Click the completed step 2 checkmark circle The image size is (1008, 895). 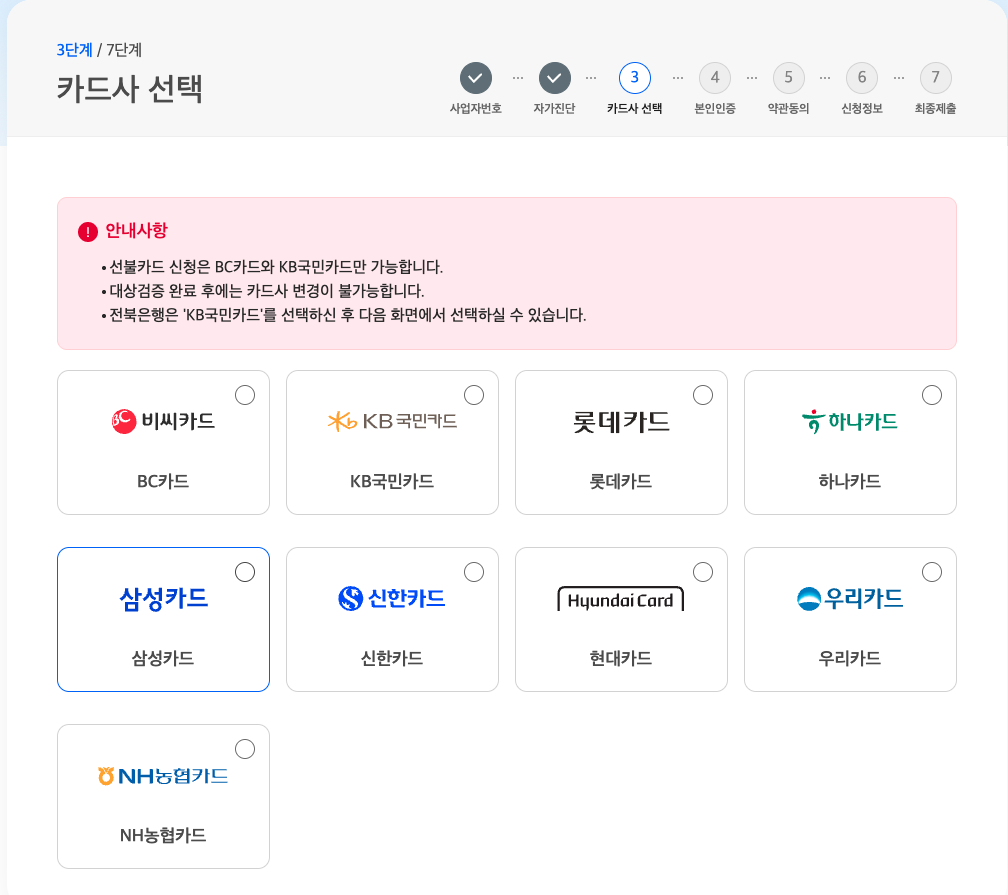pos(555,78)
